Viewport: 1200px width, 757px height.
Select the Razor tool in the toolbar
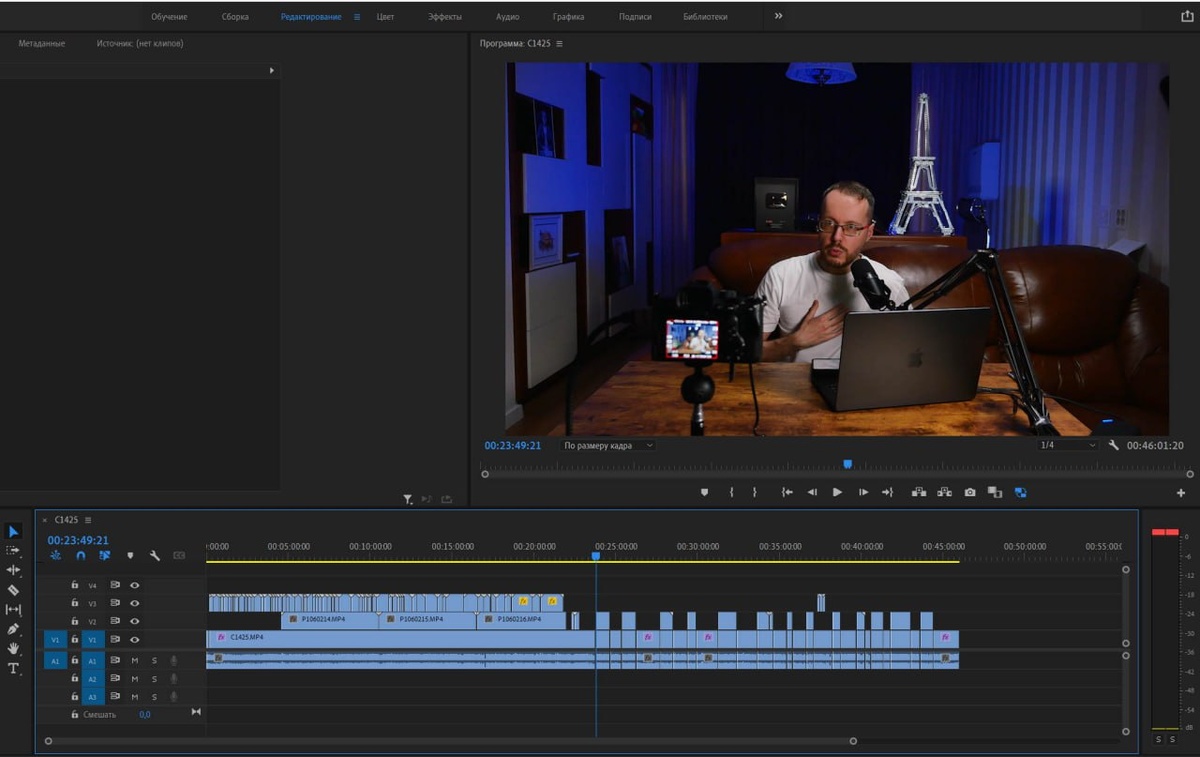click(x=13, y=590)
